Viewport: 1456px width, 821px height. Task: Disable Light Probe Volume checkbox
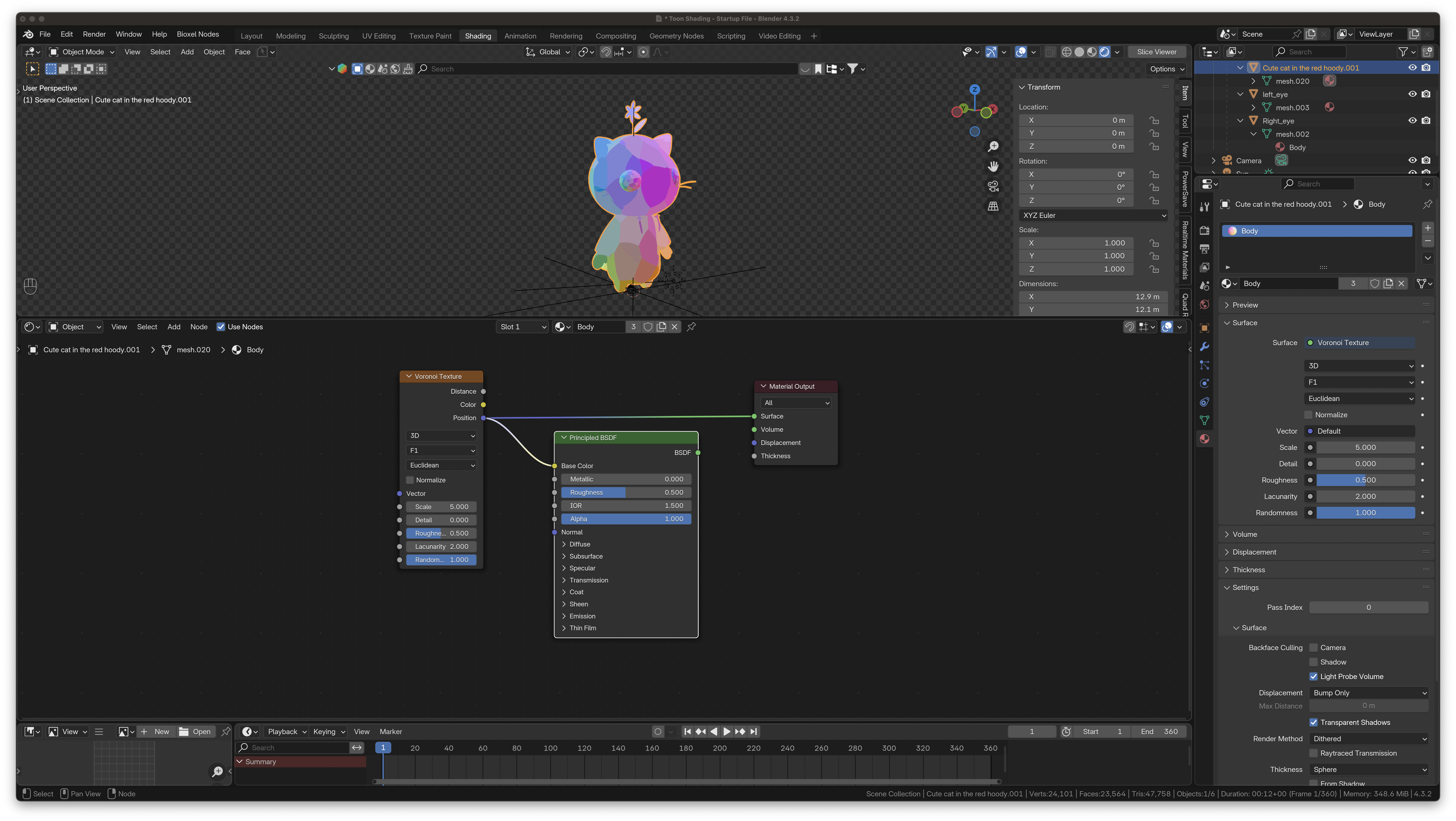click(1314, 676)
